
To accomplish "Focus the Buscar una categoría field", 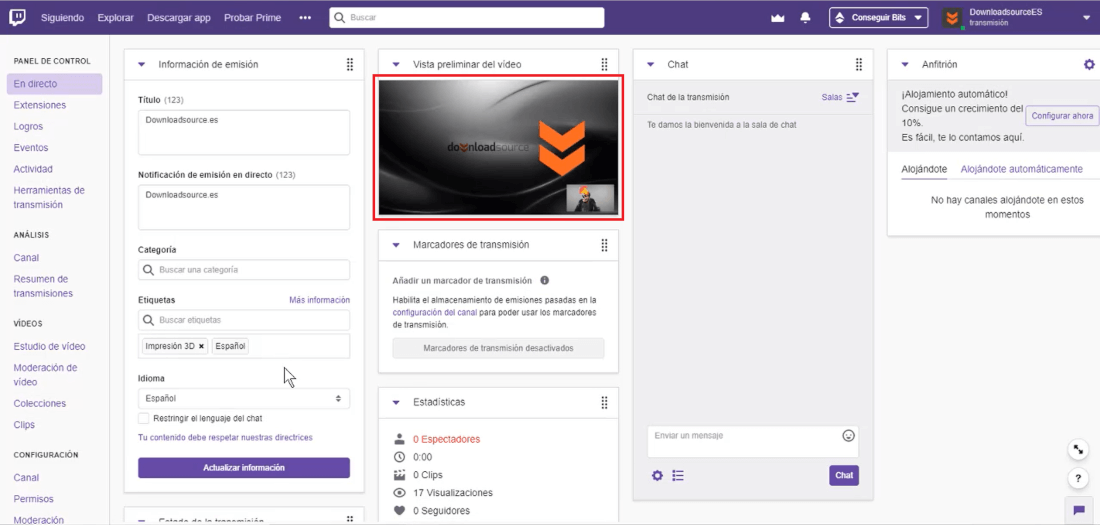I will tap(244, 270).
